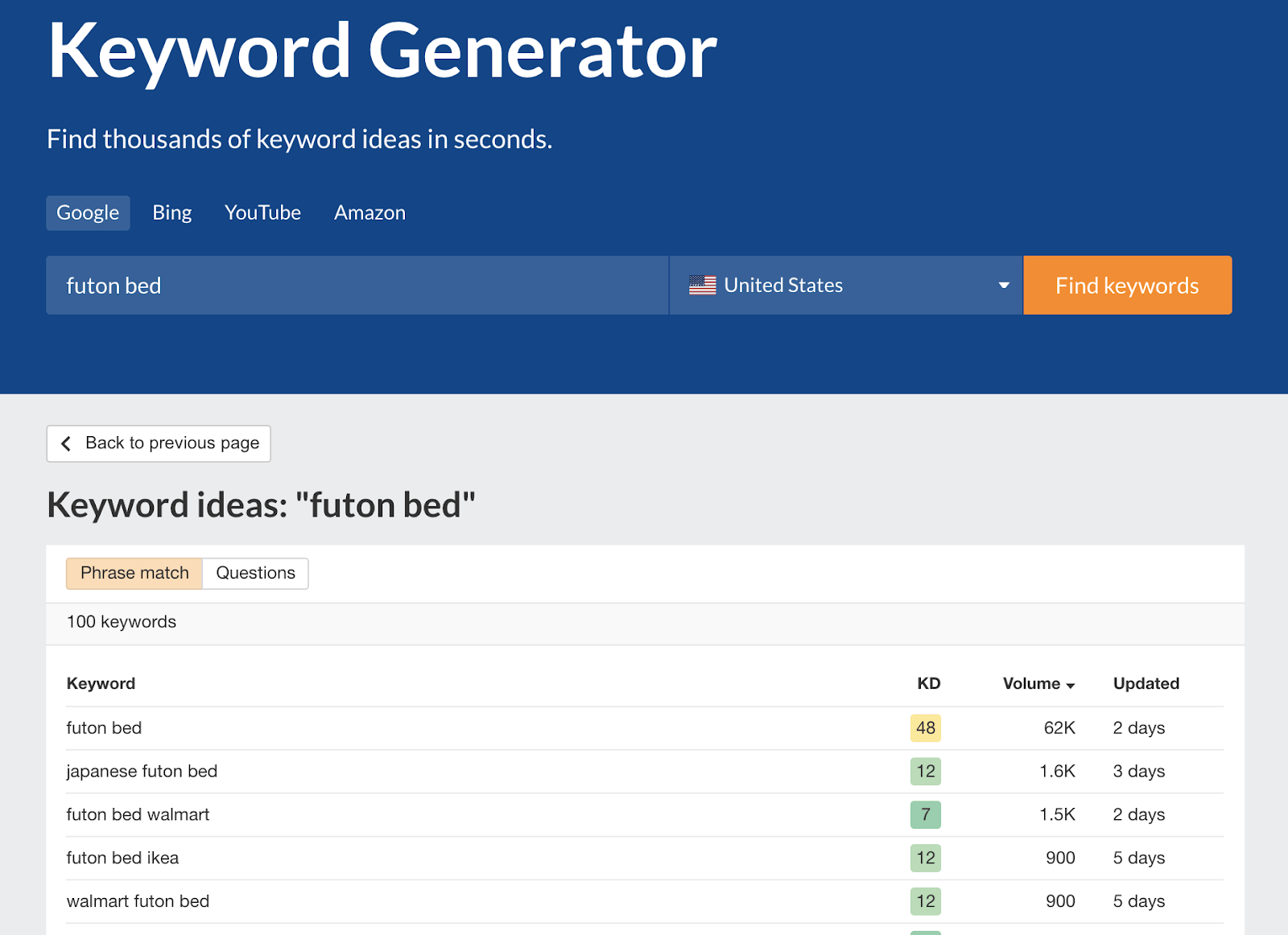Click the japanese futon bed keyword row
This screenshot has width=1288, height=935.
click(142, 772)
